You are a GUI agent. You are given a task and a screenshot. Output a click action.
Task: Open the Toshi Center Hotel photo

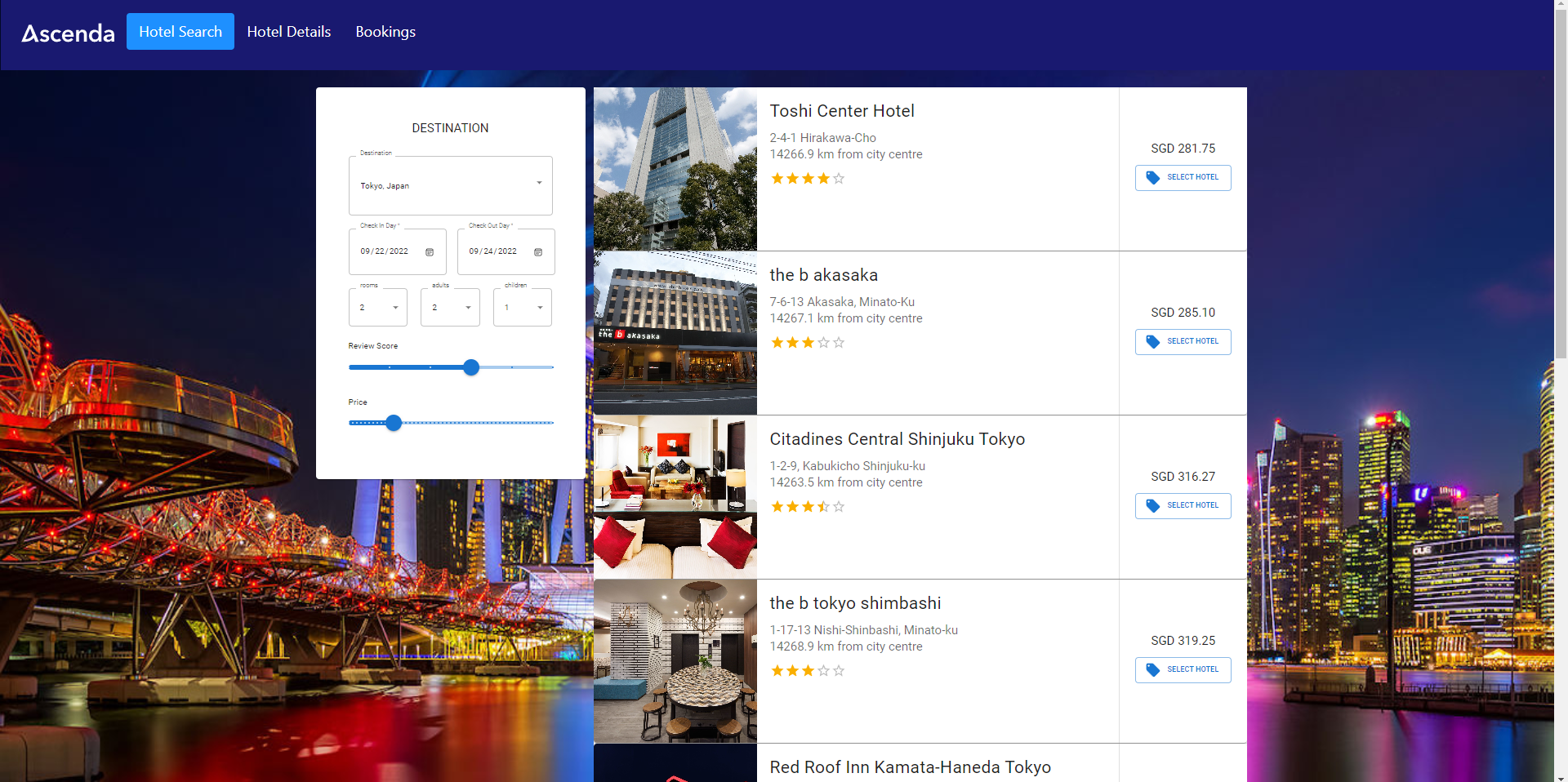click(x=675, y=169)
